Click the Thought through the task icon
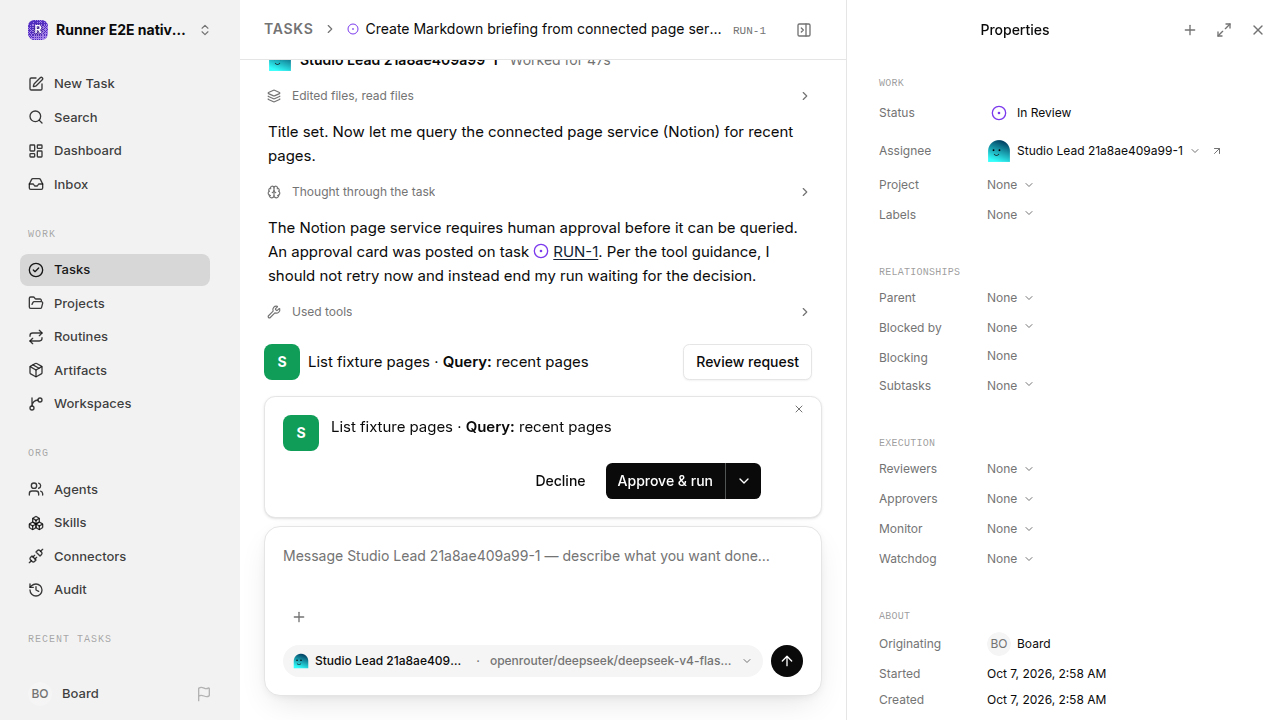This screenshot has height=720, width=1280. pos(274,192)
